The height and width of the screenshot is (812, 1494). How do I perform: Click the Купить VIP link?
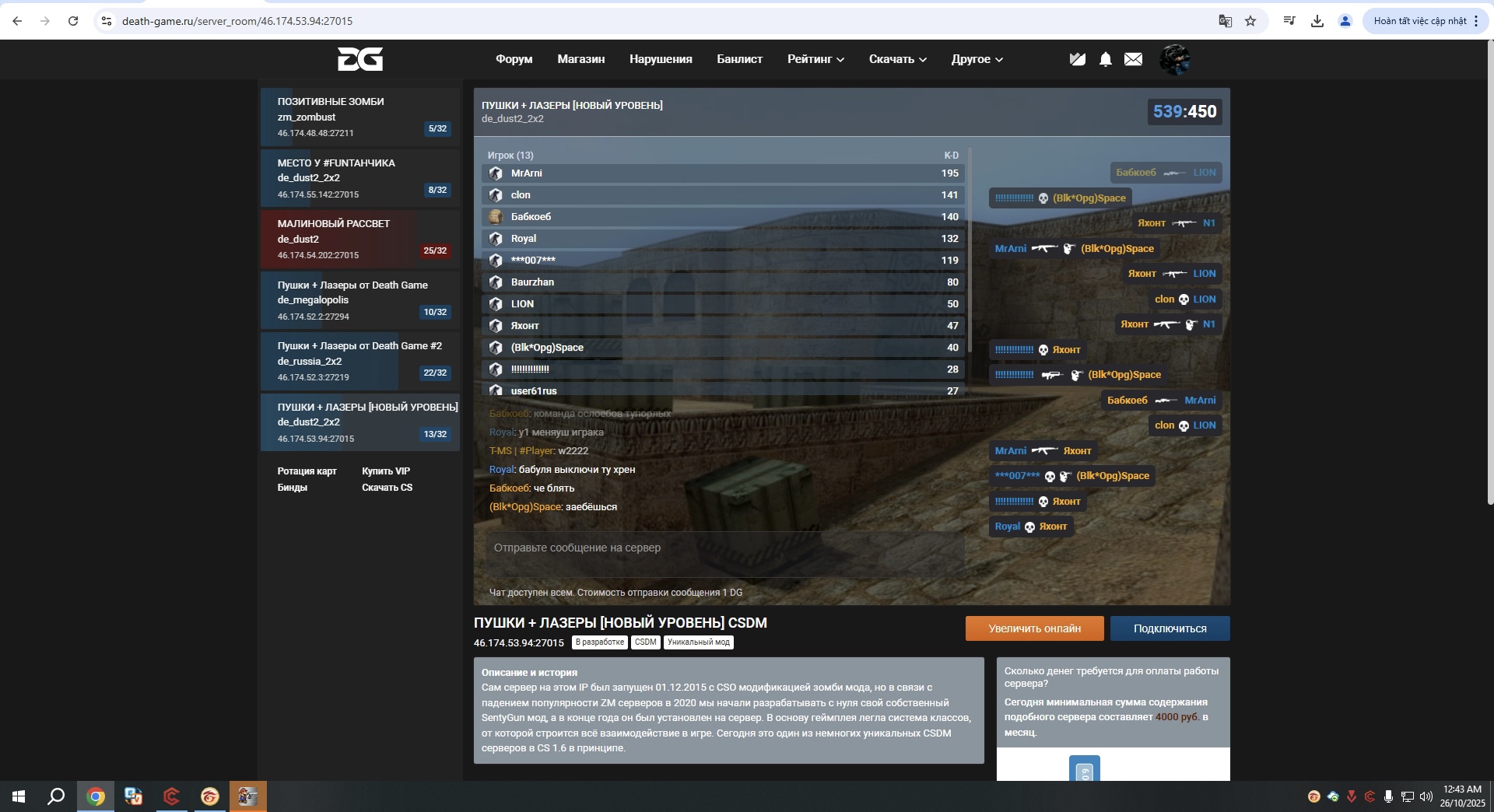click(385, 471)
